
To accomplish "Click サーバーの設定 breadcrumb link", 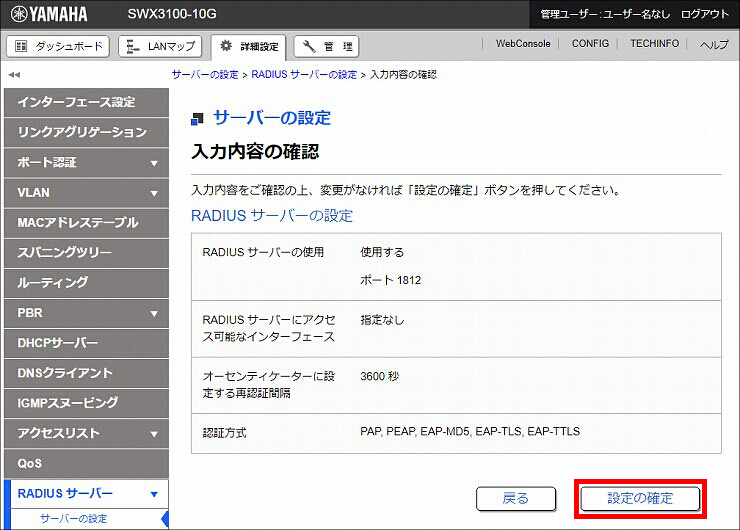I will coord(205,75).
